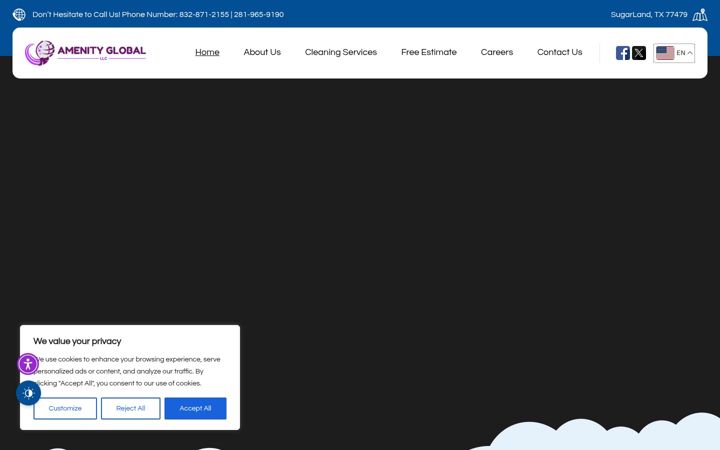Click the phone number 832-871-2155 text

point(204,15)
